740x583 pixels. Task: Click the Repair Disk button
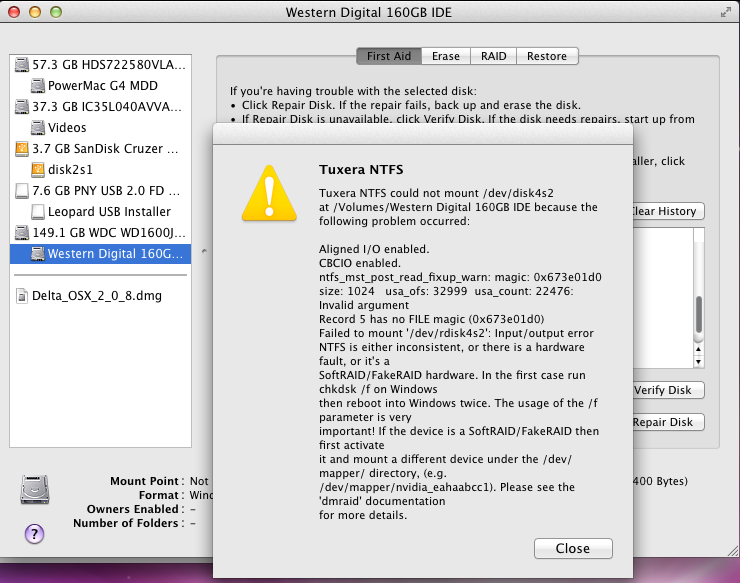tap(668, 422)
